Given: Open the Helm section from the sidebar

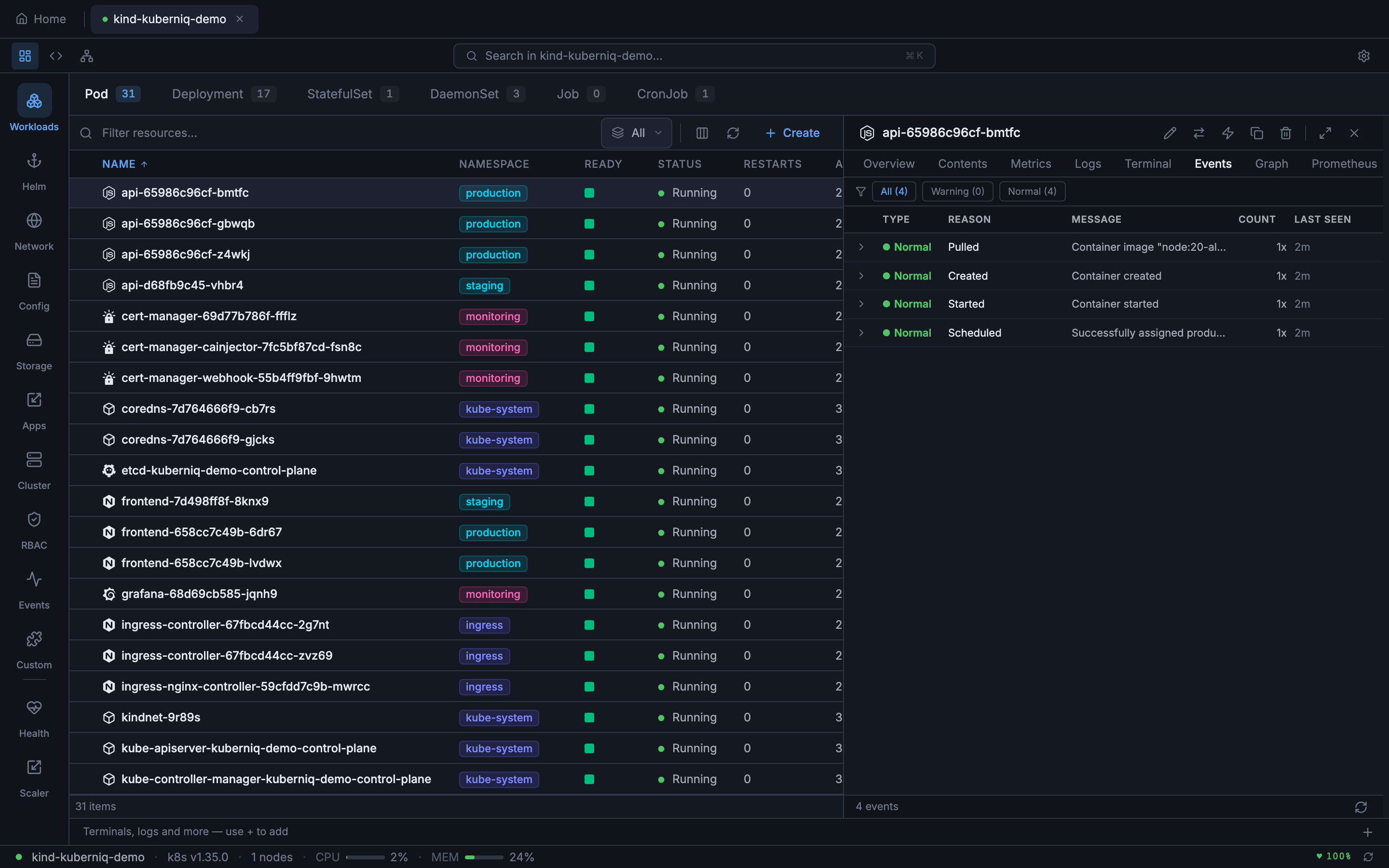Looking at the screenshot, I should (x=34, y=171).
